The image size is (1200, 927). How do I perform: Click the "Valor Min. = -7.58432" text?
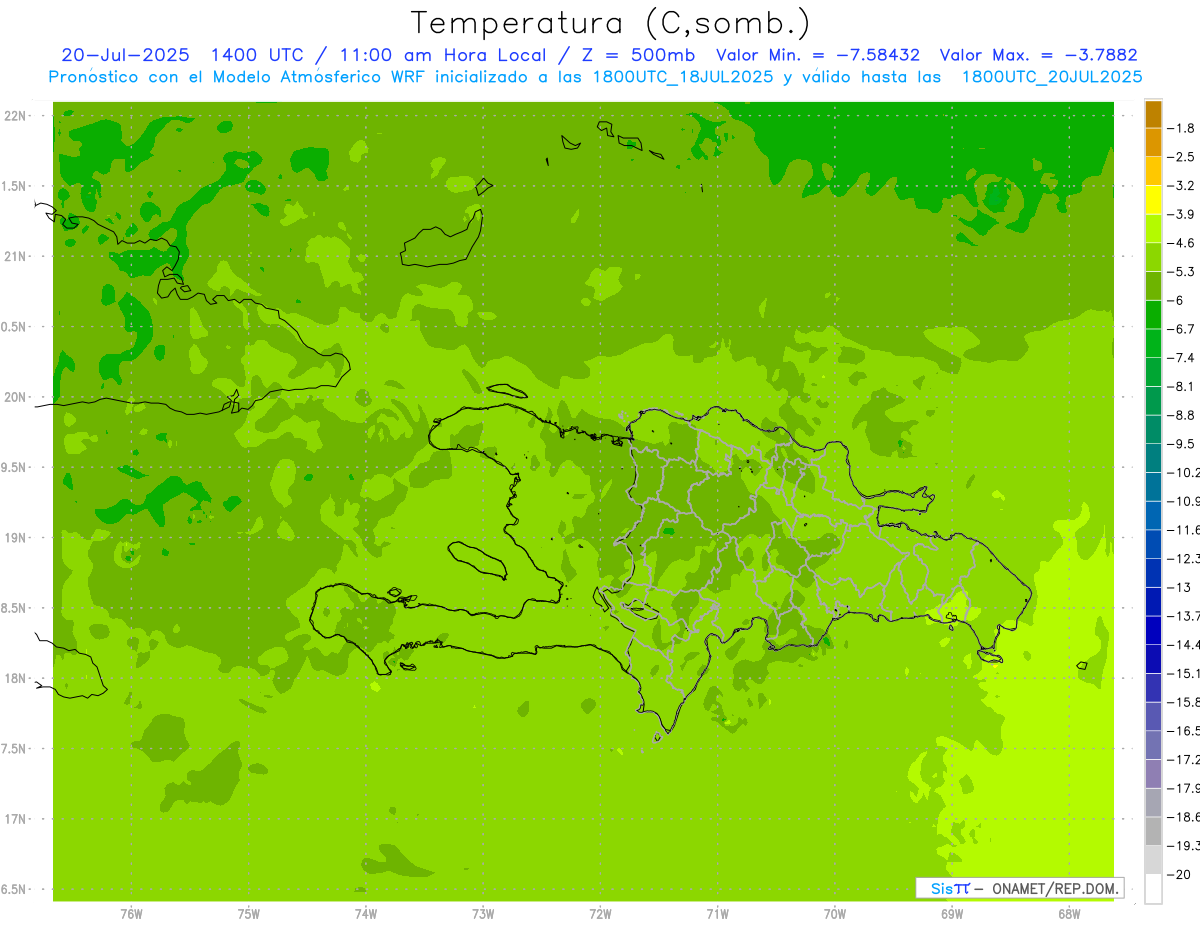click(818, 56)
